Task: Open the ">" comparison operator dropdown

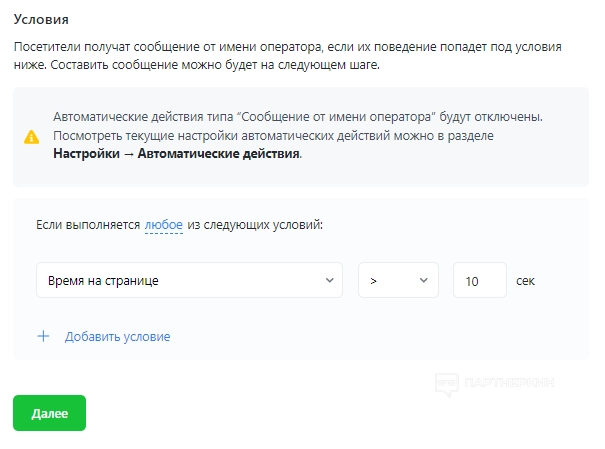Action: 398,281
